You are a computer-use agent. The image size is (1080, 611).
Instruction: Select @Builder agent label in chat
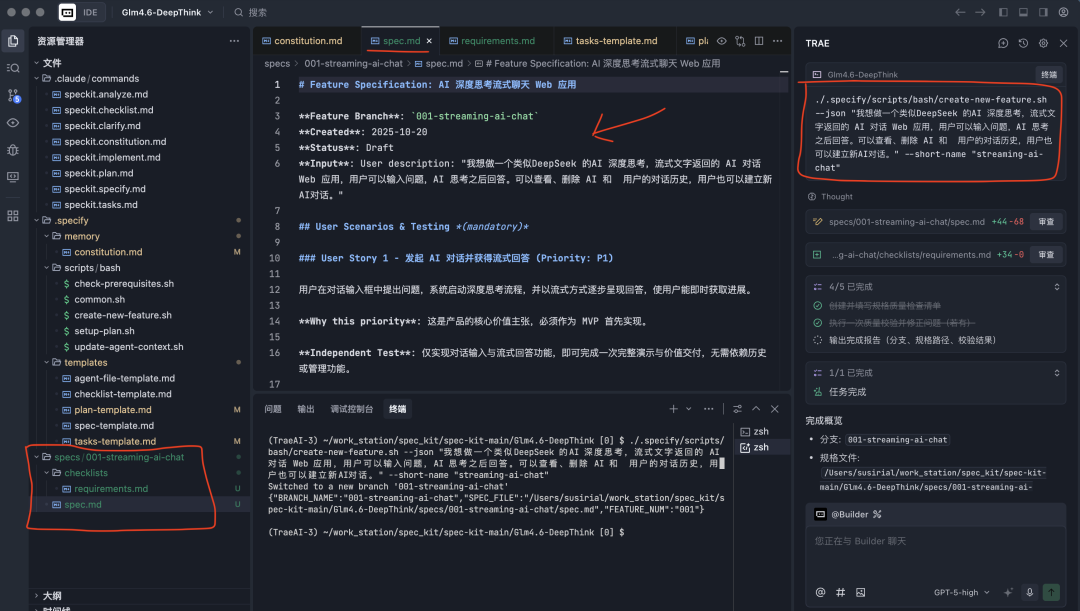point(849,515)
